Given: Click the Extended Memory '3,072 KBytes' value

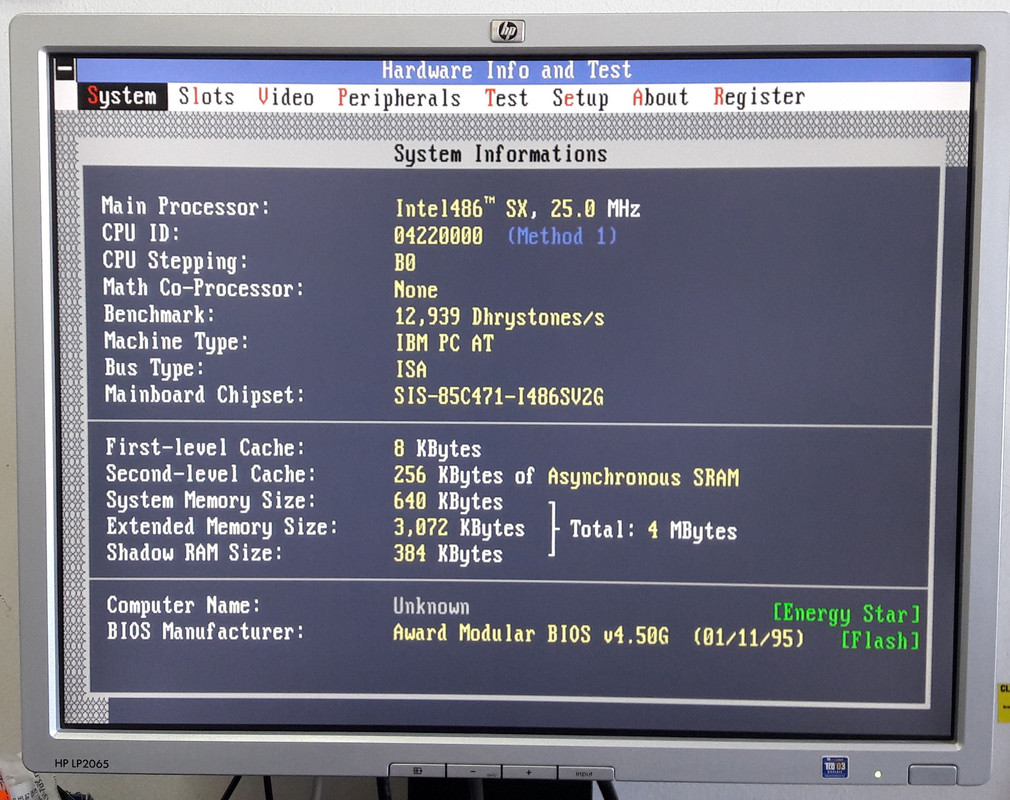Looking at the screenshot, I should [x=459, y=528].
